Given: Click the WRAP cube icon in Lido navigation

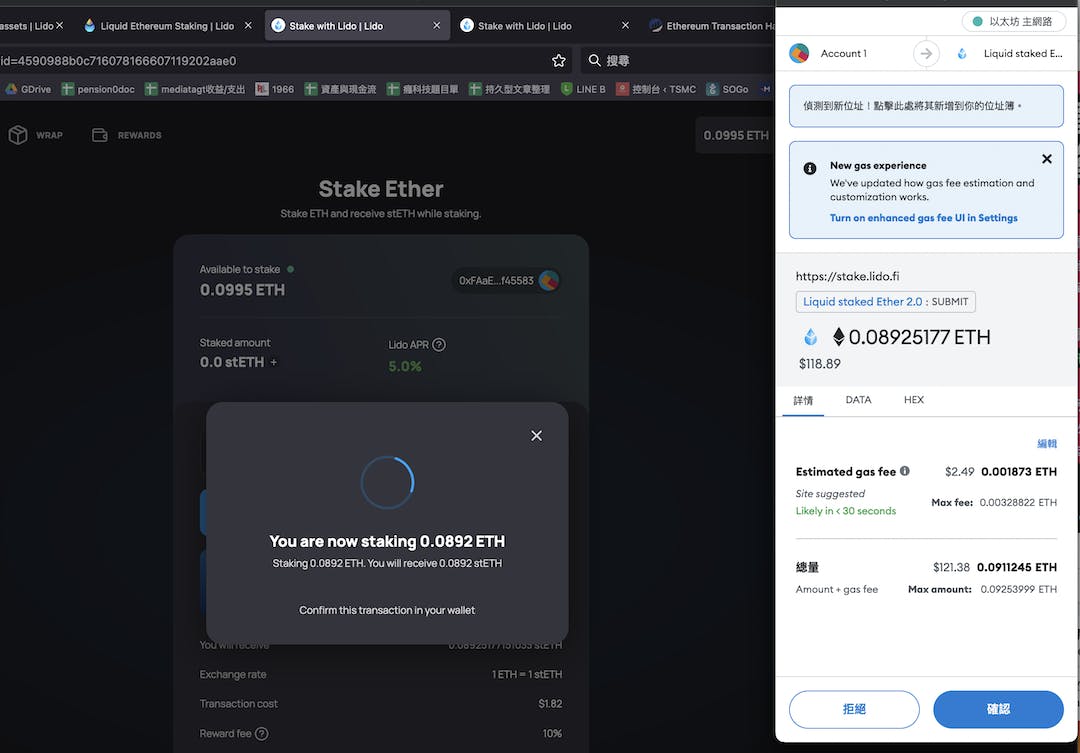Looking at the screenshot, I should [x=18, y=135].
